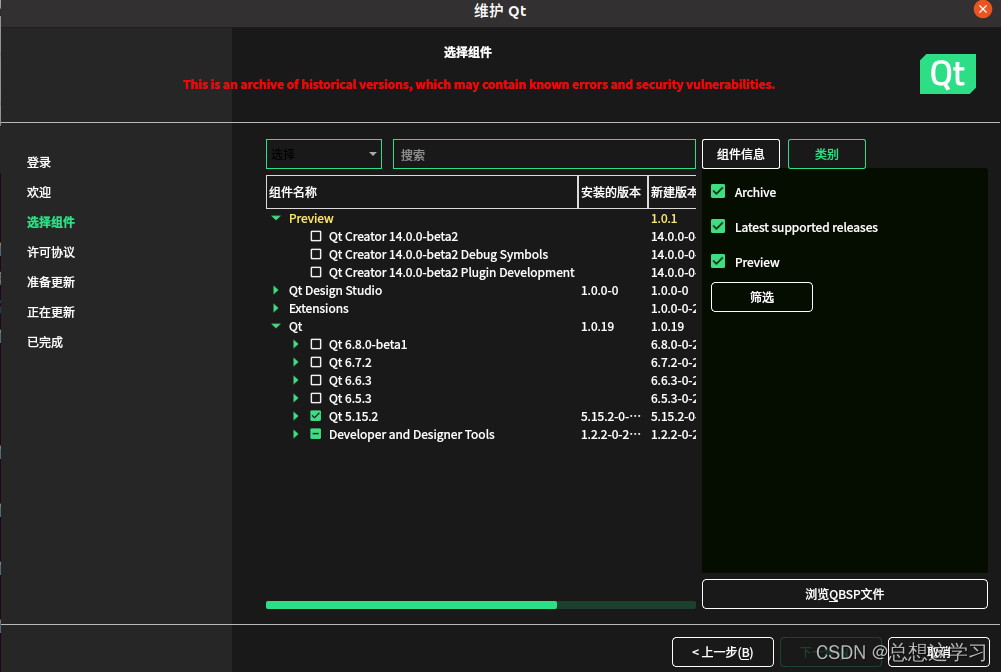This screenshot has height=672, width=1001.
Task: Open the 选择 selection dropdown
Action: pos(323,154)
